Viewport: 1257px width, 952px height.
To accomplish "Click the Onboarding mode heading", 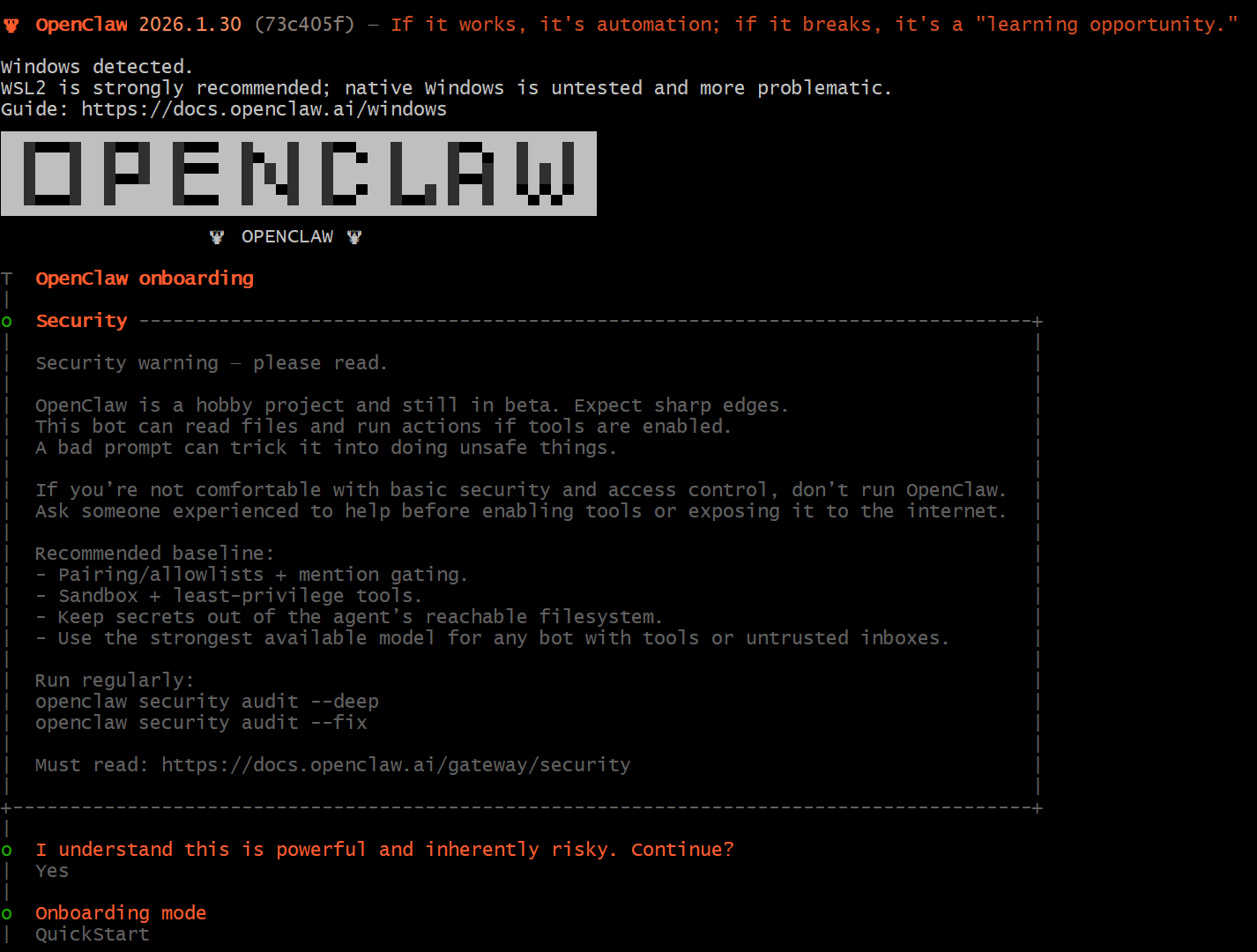I will 121,913.
